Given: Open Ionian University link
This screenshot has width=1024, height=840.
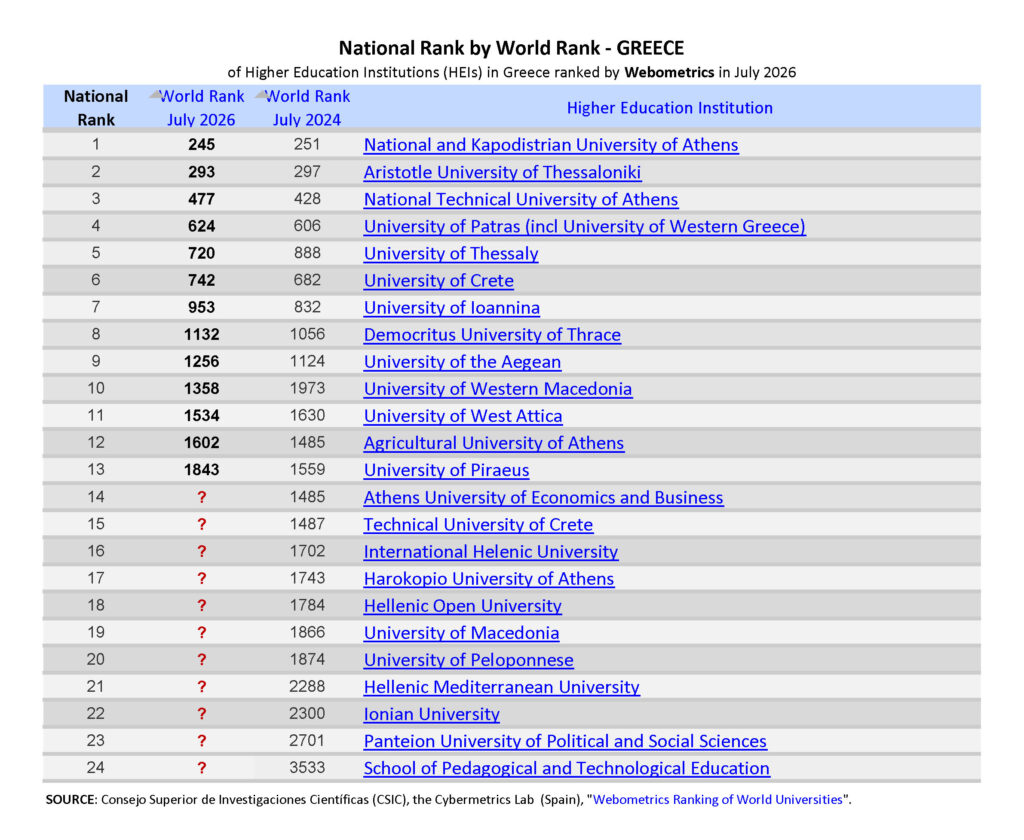Looking at the screenshot, I should pyautogui.click(x=431, y=714).
